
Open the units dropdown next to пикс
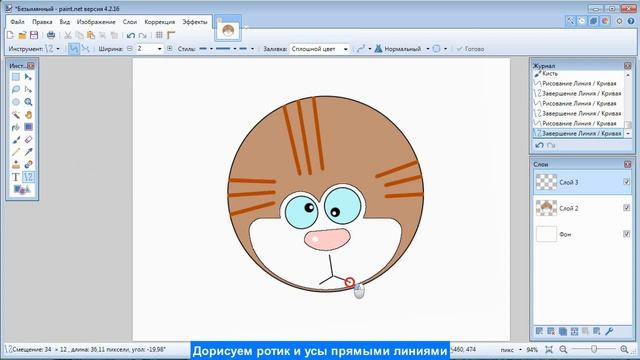[x=520, y=350]
